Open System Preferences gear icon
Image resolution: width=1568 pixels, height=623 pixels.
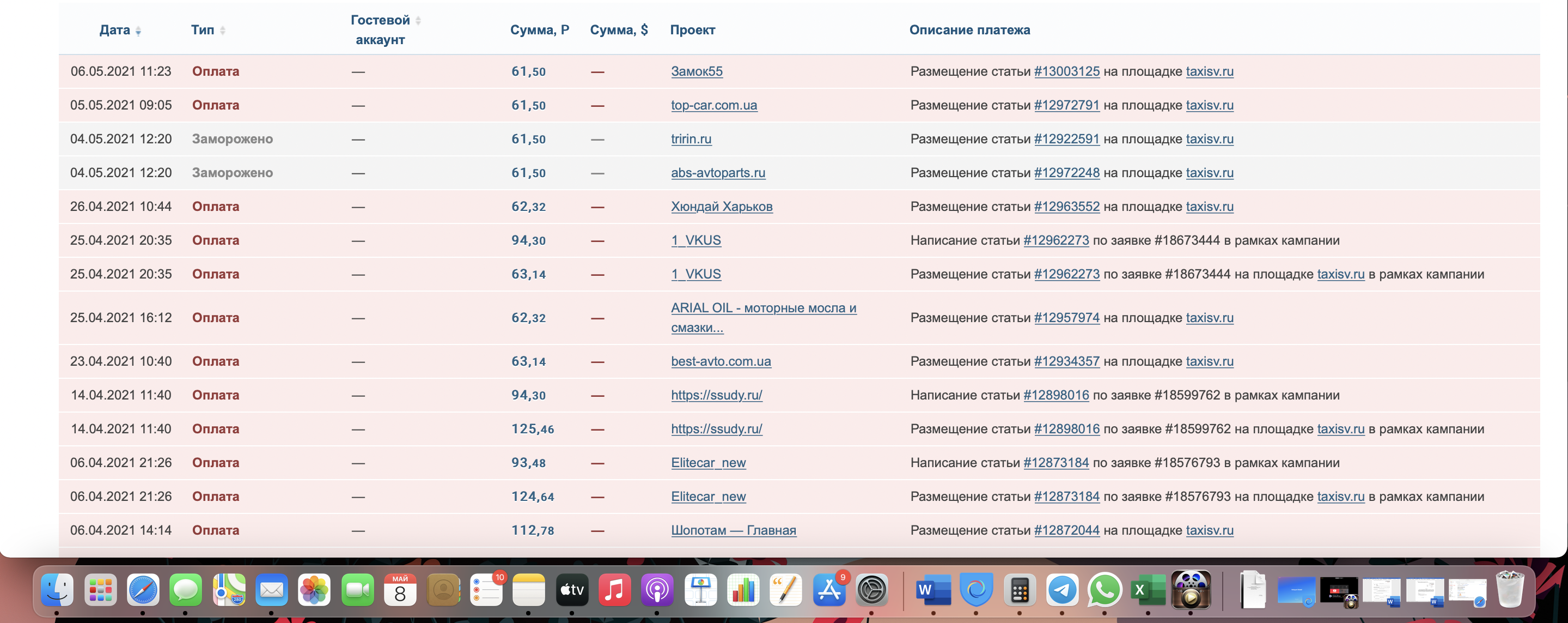click(871, 590)
